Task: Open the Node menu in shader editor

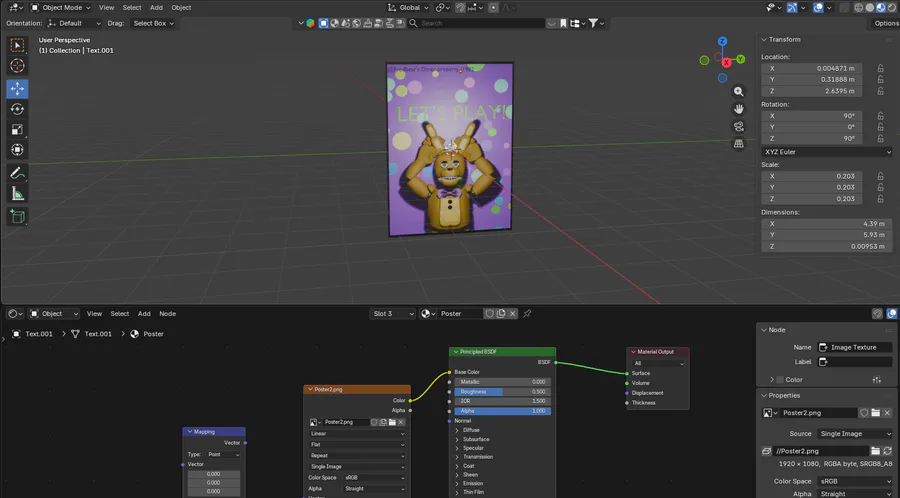Action: (x=167, y=314)
